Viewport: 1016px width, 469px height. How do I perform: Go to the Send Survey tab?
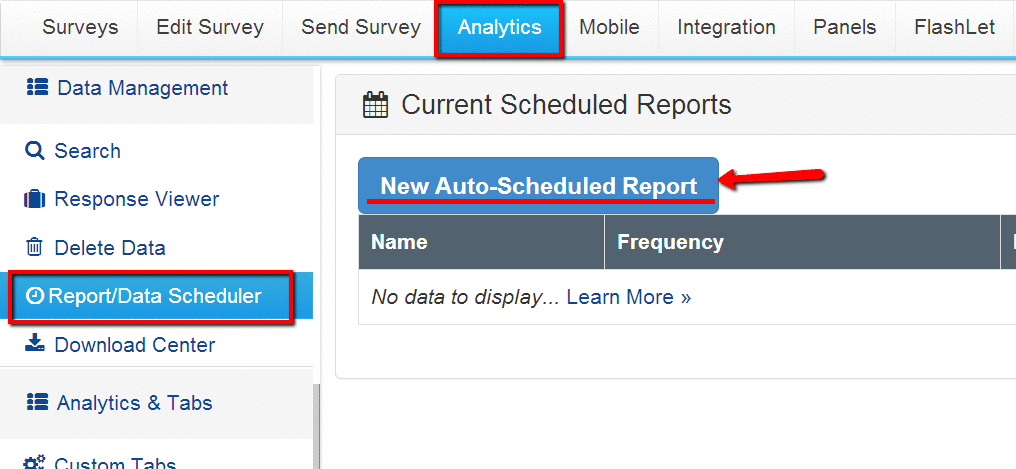[360, 28]
